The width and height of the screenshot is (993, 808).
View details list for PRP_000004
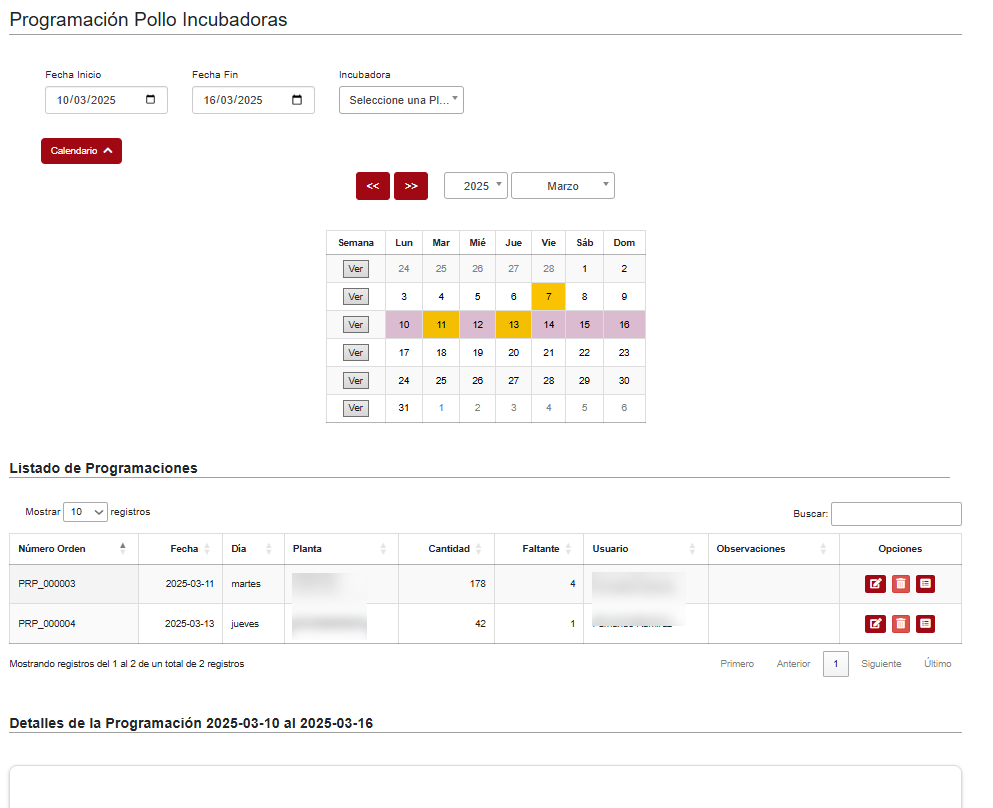[x=925, y=624]
